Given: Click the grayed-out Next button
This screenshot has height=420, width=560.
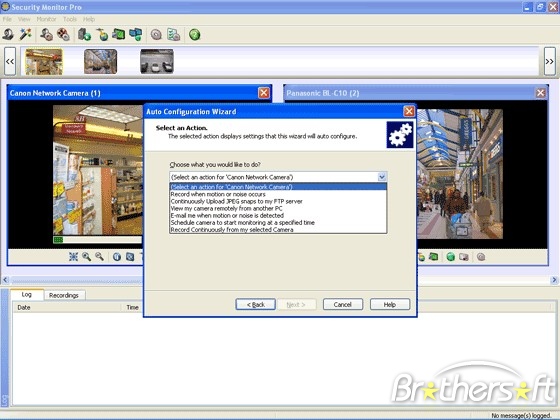Looking at the screenshot, I should [x=296, y=304].
